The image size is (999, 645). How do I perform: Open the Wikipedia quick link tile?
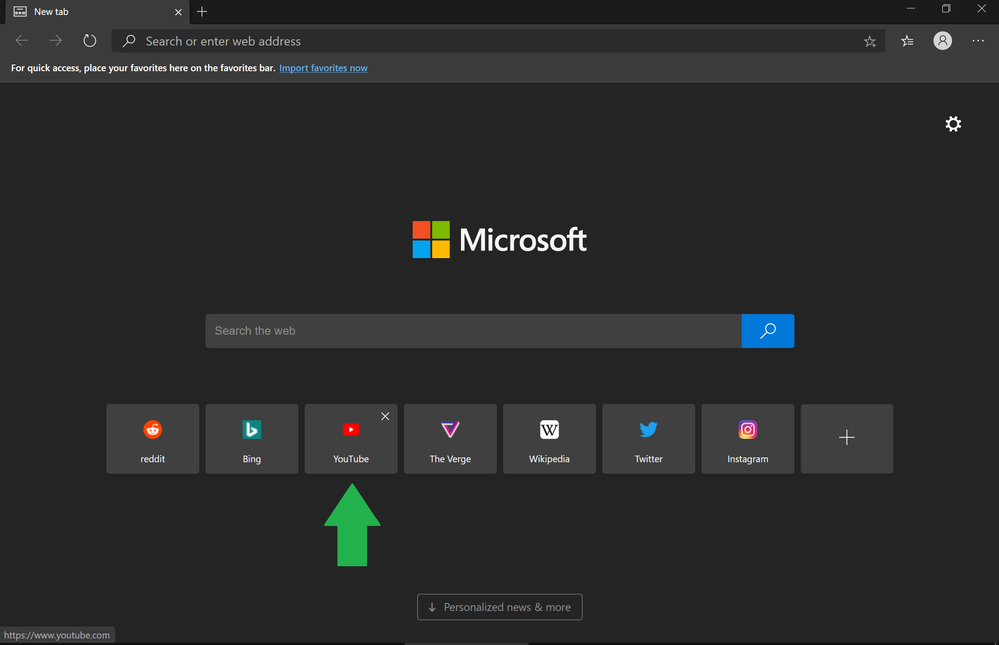point(549,438)
